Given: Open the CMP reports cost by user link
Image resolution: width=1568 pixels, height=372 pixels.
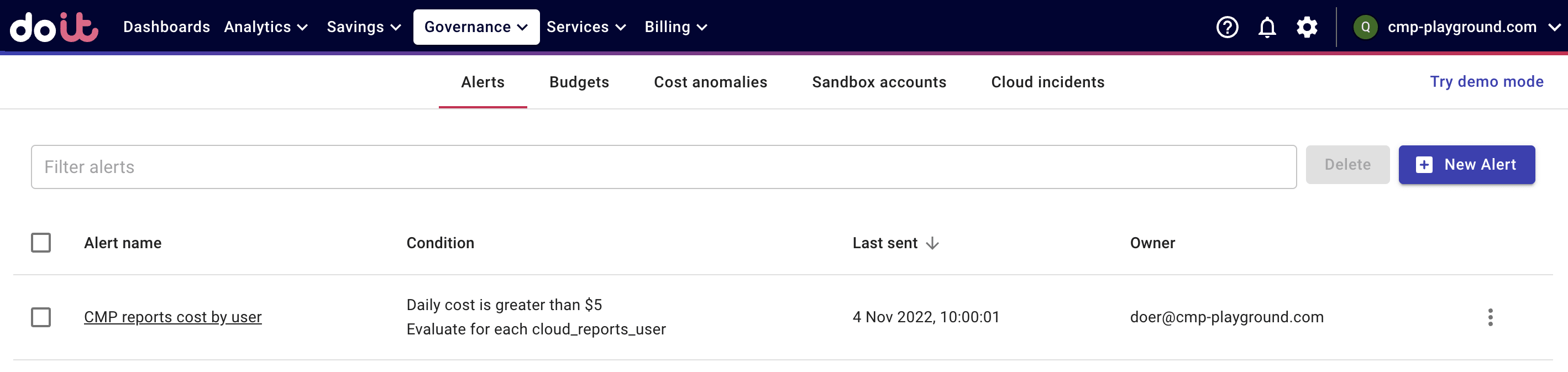Looking at the screenshot, I should click(173, 317).
